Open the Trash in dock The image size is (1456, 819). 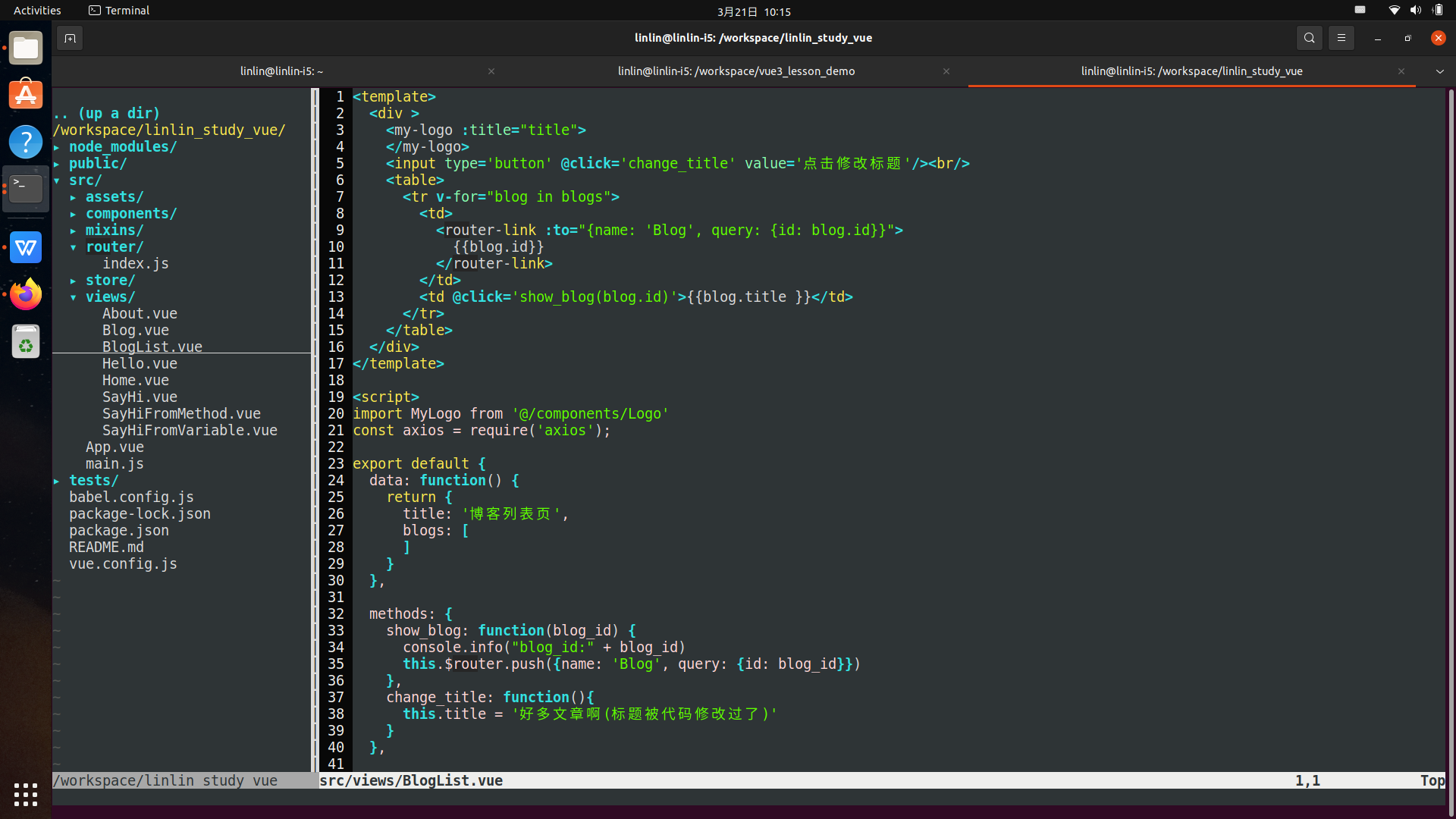point(26,342)
